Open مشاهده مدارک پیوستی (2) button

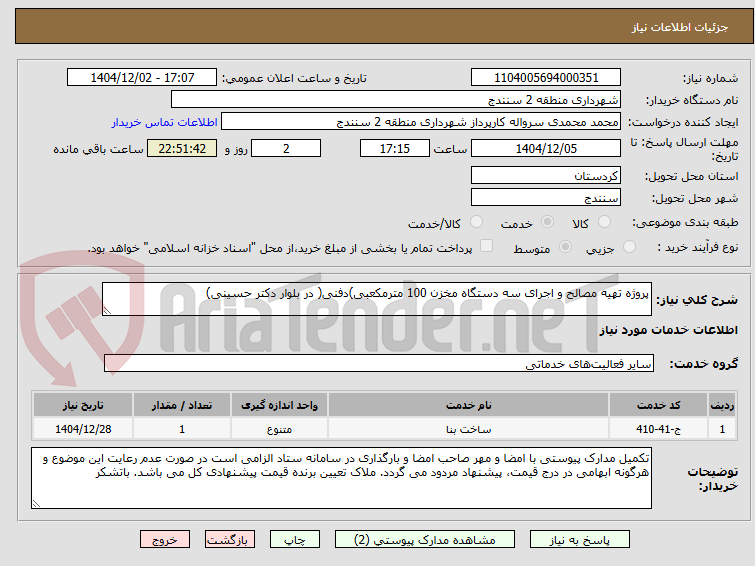(x=425, y=540)
